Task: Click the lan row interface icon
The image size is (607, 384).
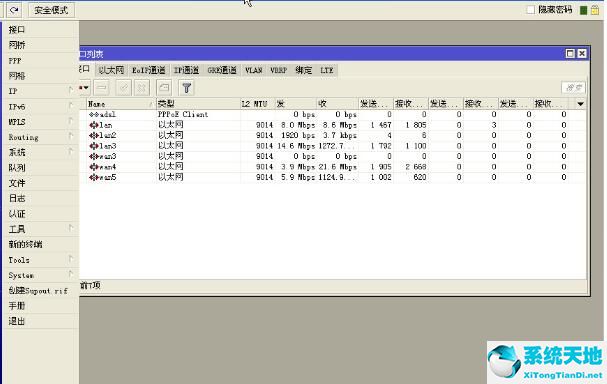Action: pos(94,125)
